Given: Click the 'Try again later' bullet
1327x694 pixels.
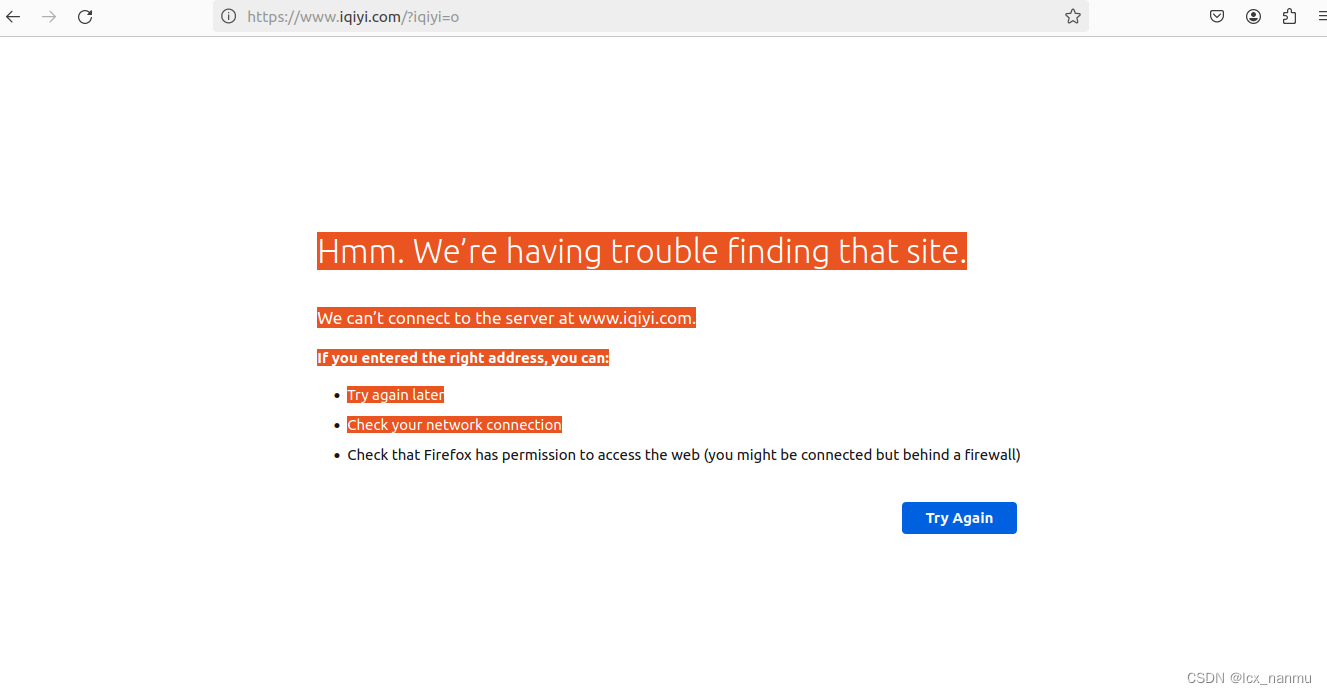Looking at the screenshot, I should (x=395, y=395).
